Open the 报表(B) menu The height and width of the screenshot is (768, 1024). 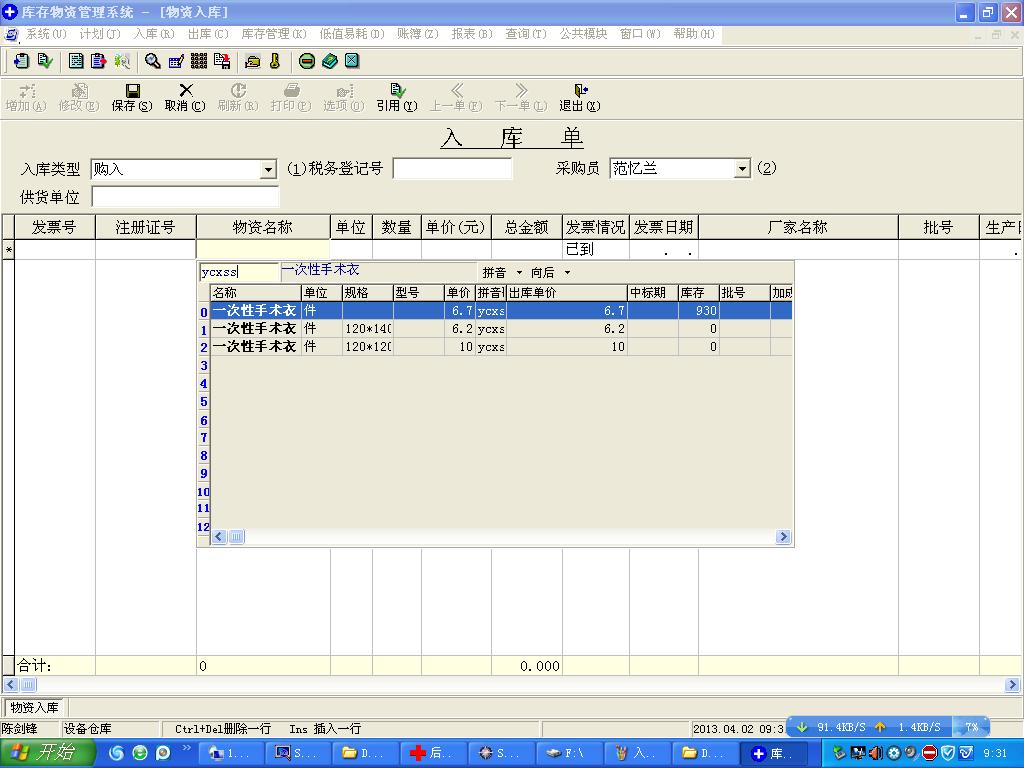(x=472, y=34)
